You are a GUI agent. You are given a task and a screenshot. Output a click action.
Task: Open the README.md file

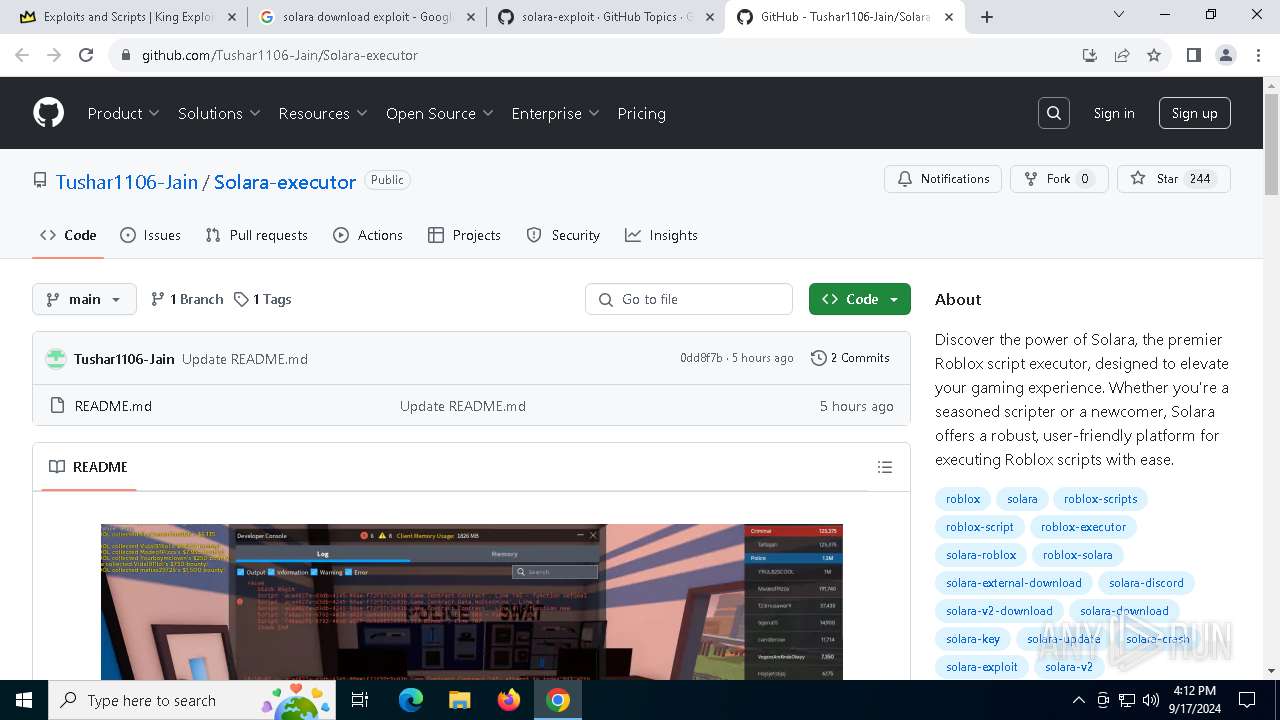point(113,406)
